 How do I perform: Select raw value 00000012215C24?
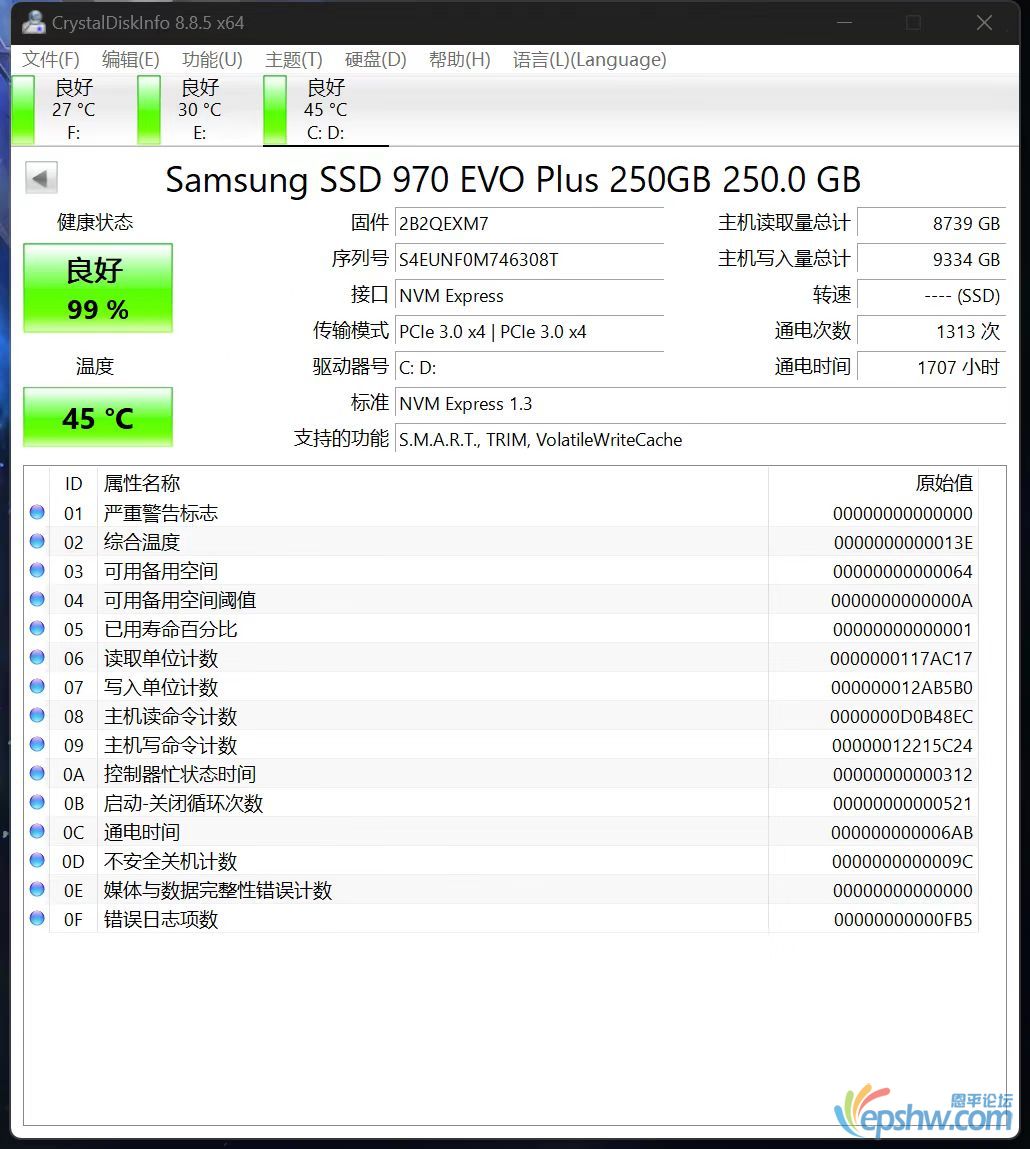click(x=902, y=745)
